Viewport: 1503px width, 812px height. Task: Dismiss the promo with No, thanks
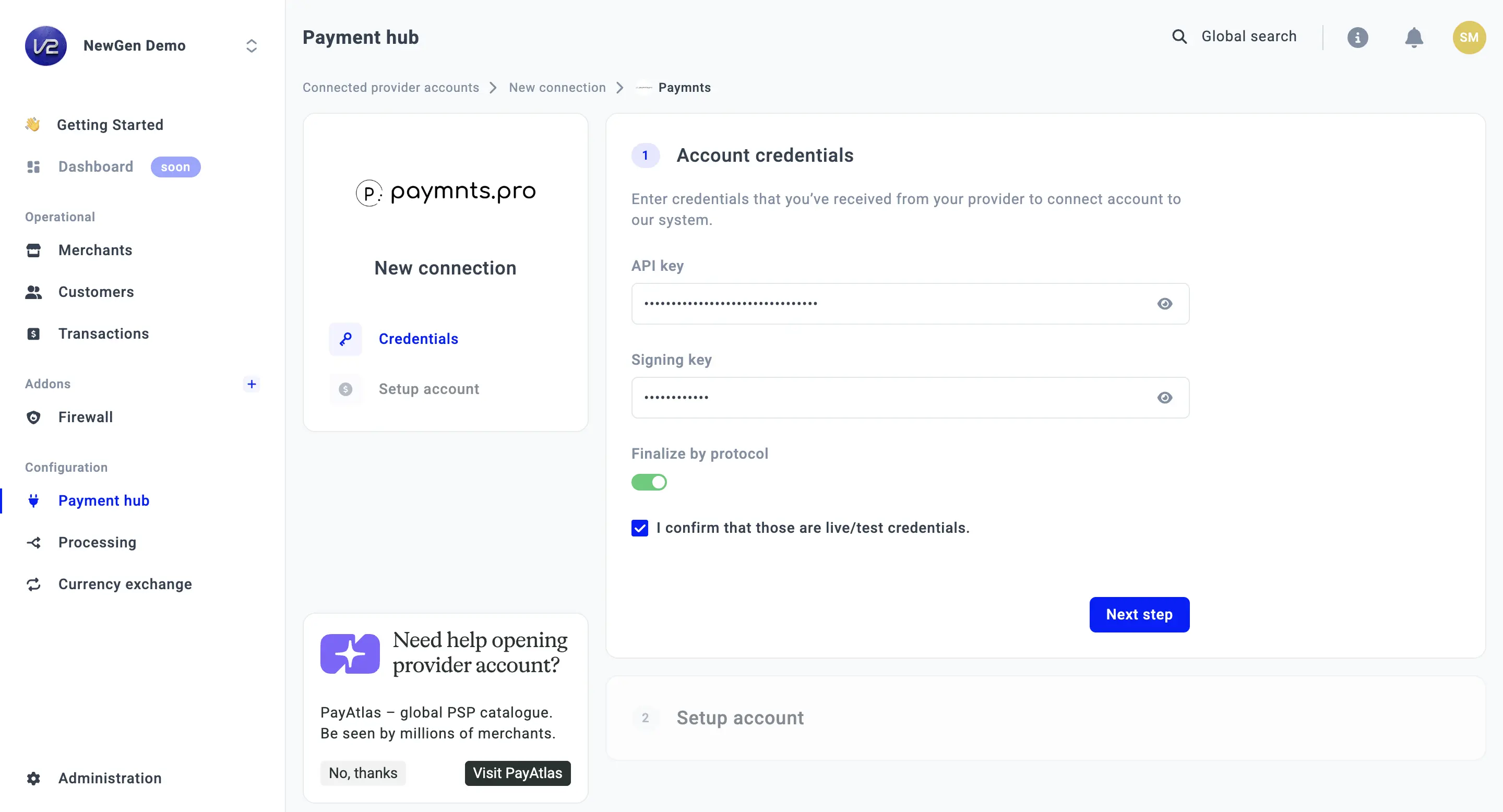[363, 773]
